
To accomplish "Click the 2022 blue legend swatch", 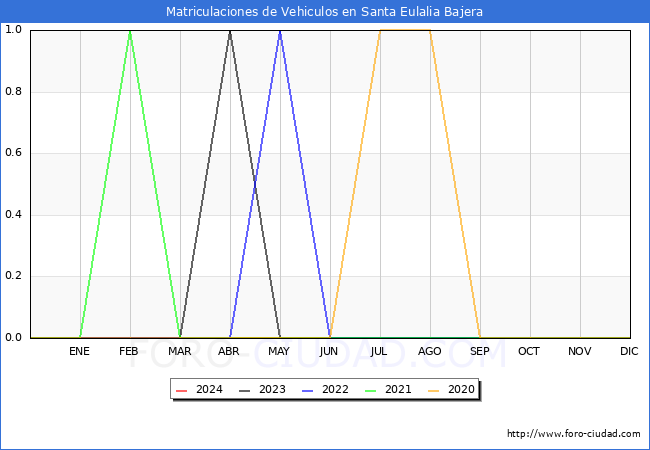I will pyautogui.click(x=308, y=390).
